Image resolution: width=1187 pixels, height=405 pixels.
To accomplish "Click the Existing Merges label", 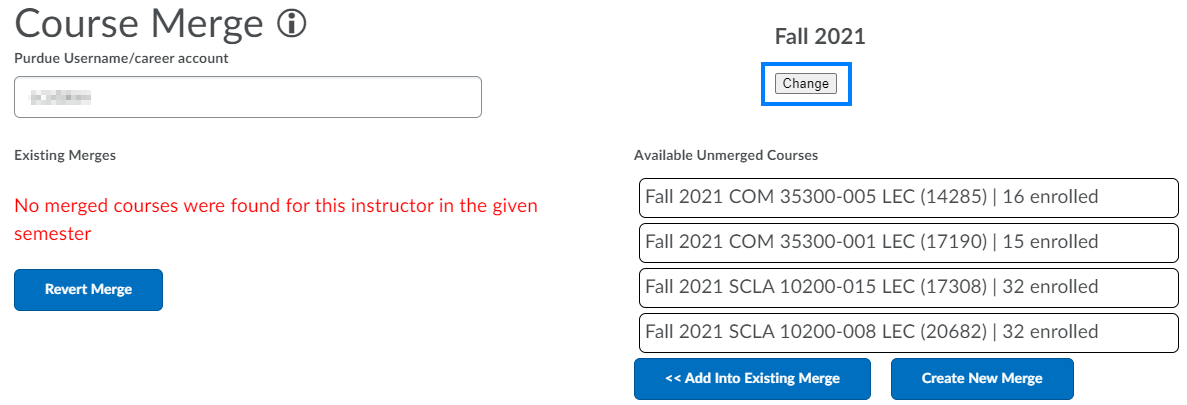I will (x=65, y=155).
